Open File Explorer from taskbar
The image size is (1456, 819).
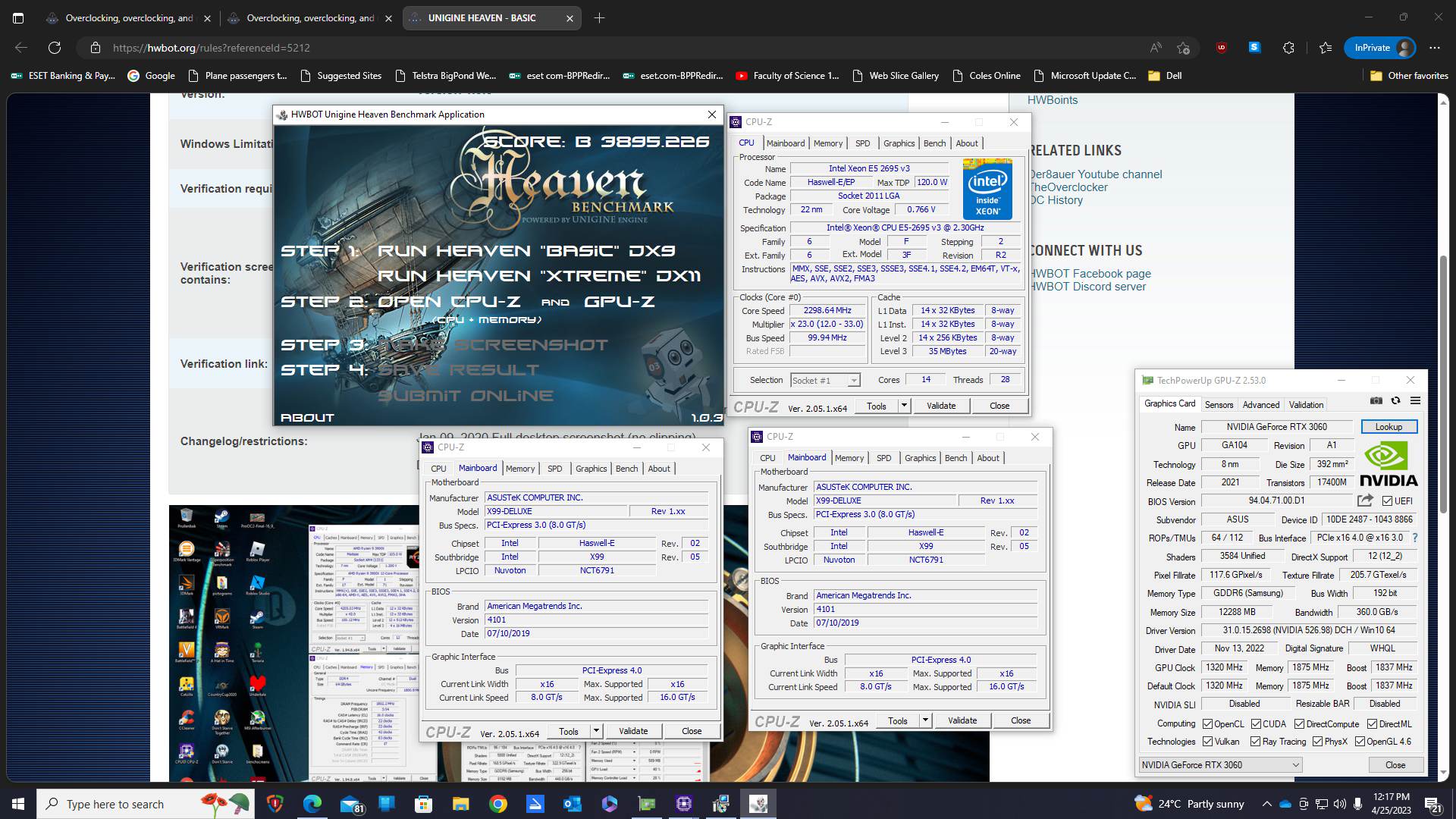click(461, 804)
